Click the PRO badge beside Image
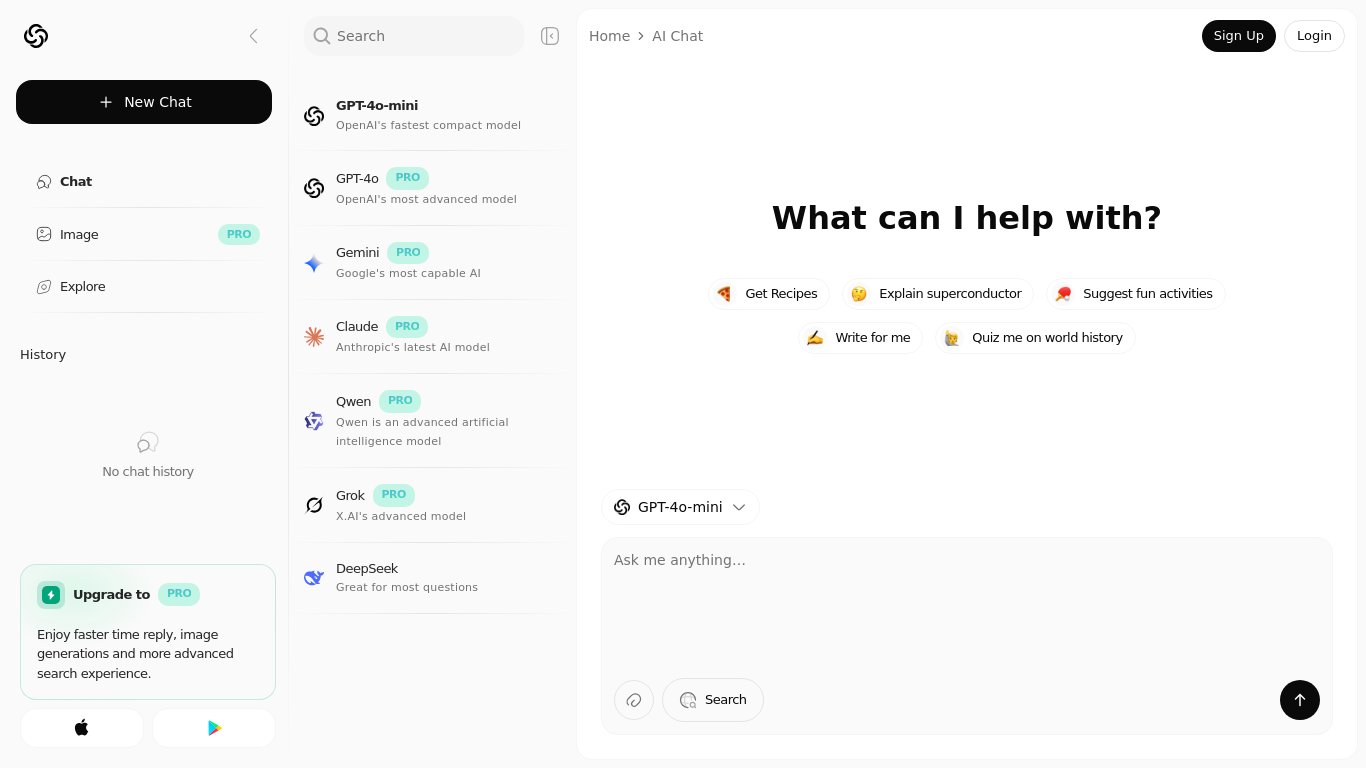Viewport: 1366px width, 768px height. point(239,234)
